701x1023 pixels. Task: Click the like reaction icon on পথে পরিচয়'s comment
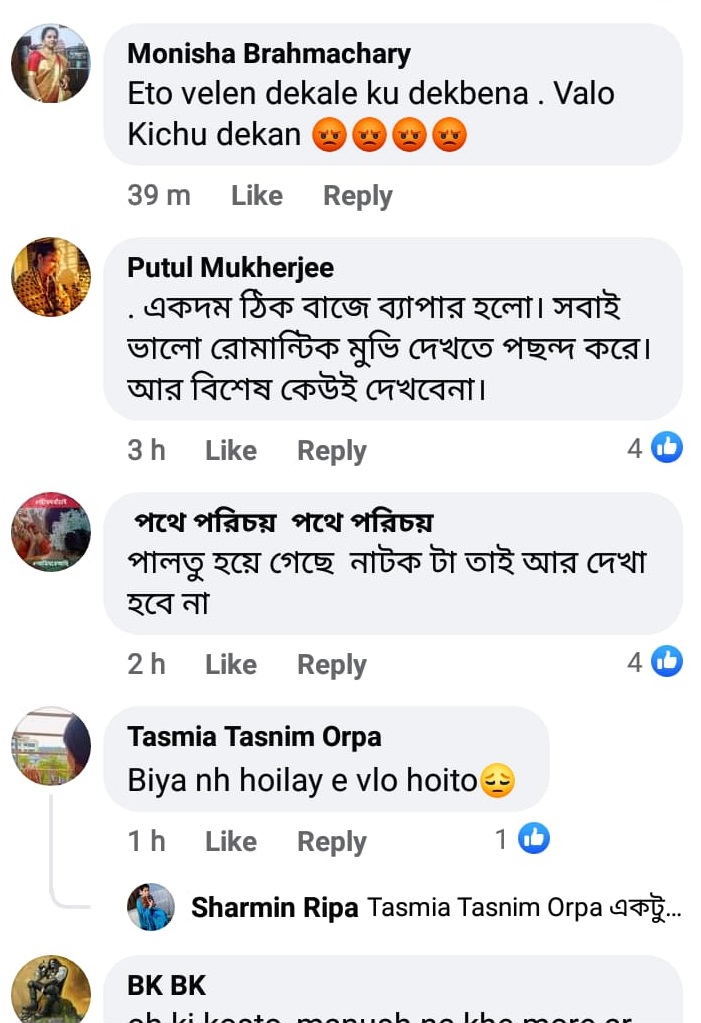pos(666,661)
